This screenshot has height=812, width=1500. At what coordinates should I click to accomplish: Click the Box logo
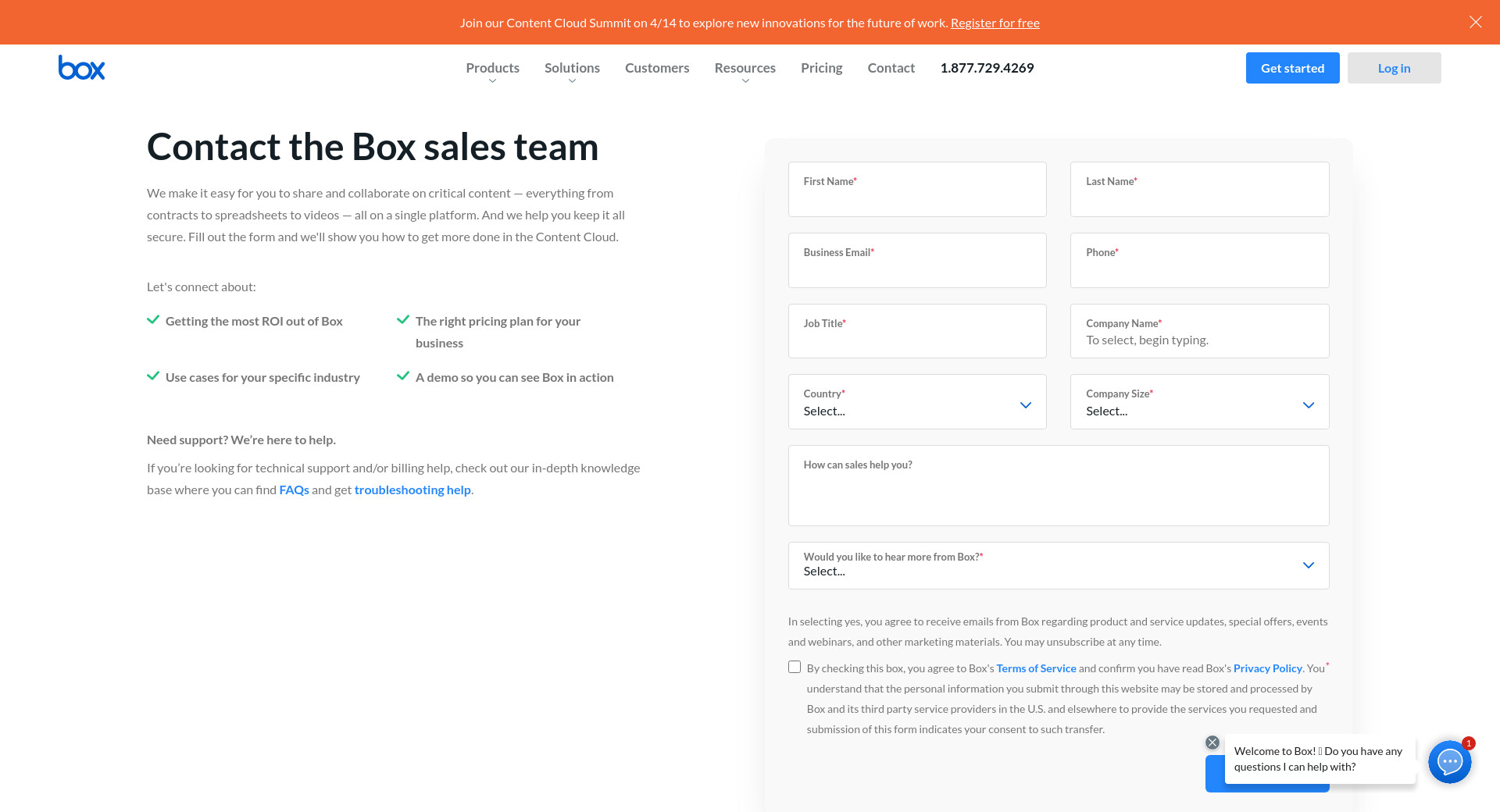81,68
